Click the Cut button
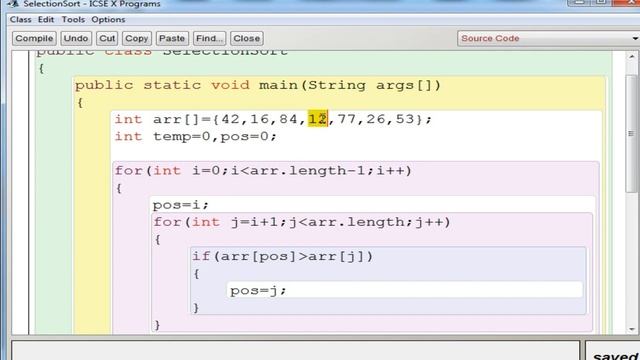This screenshot has height=360, width=640. (x=107, y=38)
